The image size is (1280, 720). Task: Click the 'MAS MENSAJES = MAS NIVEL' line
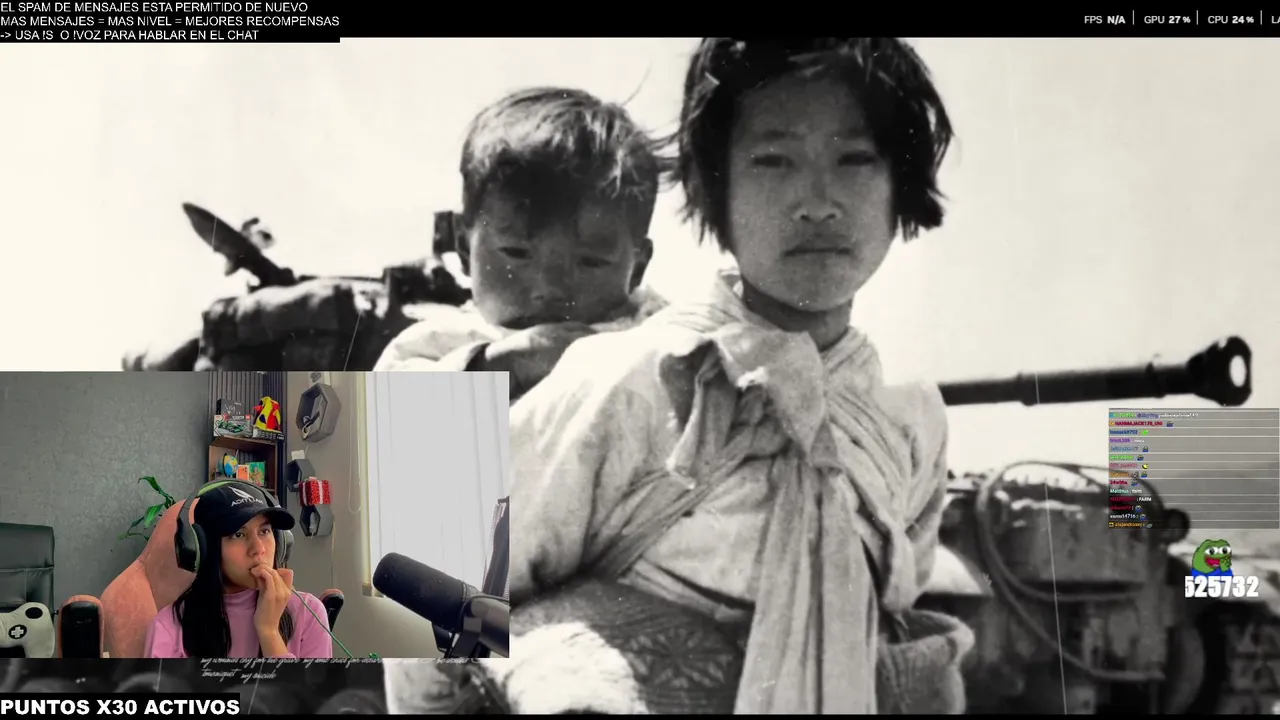tap(170, 21)
